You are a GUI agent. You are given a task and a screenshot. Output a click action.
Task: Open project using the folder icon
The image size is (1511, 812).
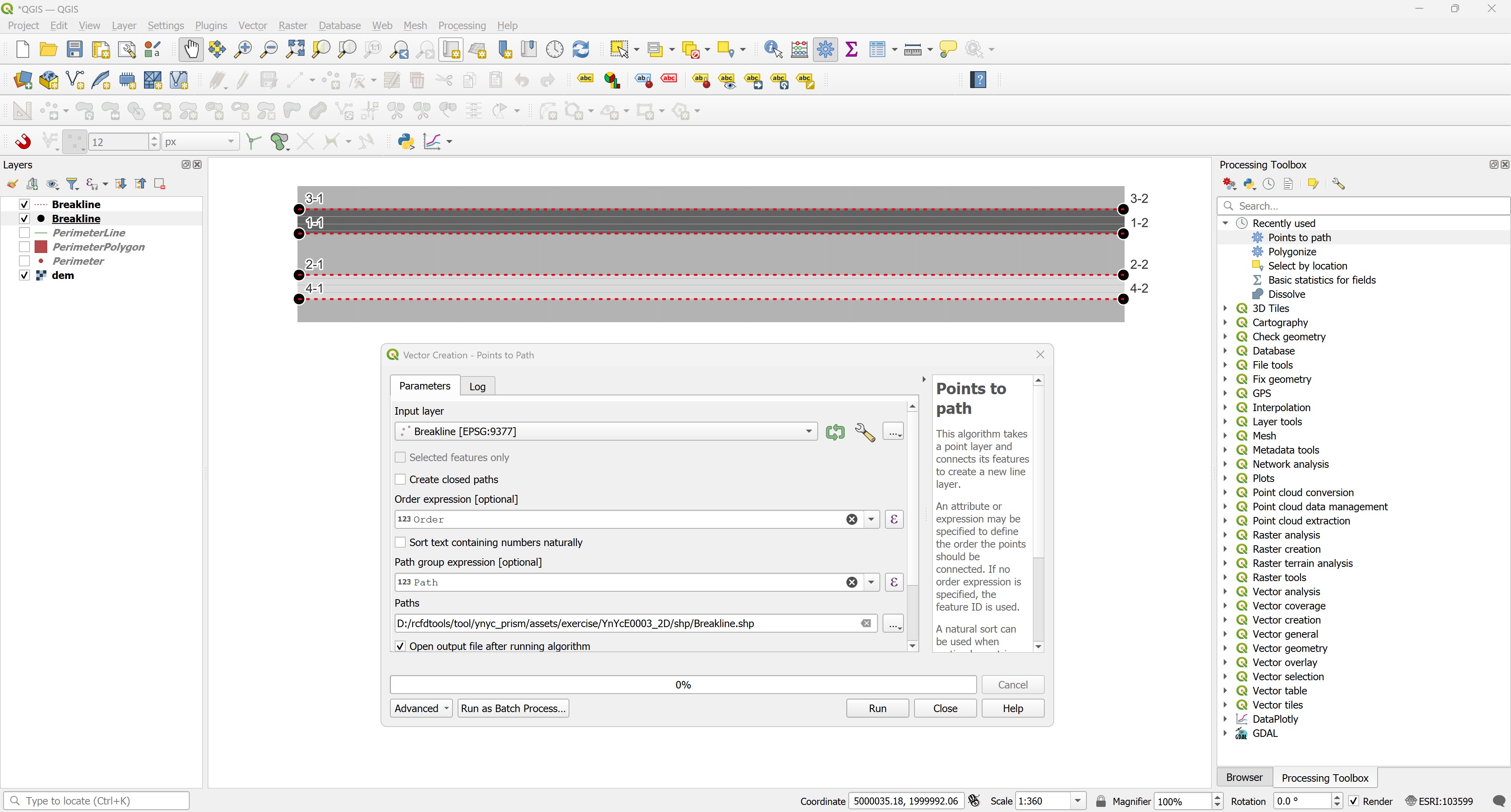(48, 49)
